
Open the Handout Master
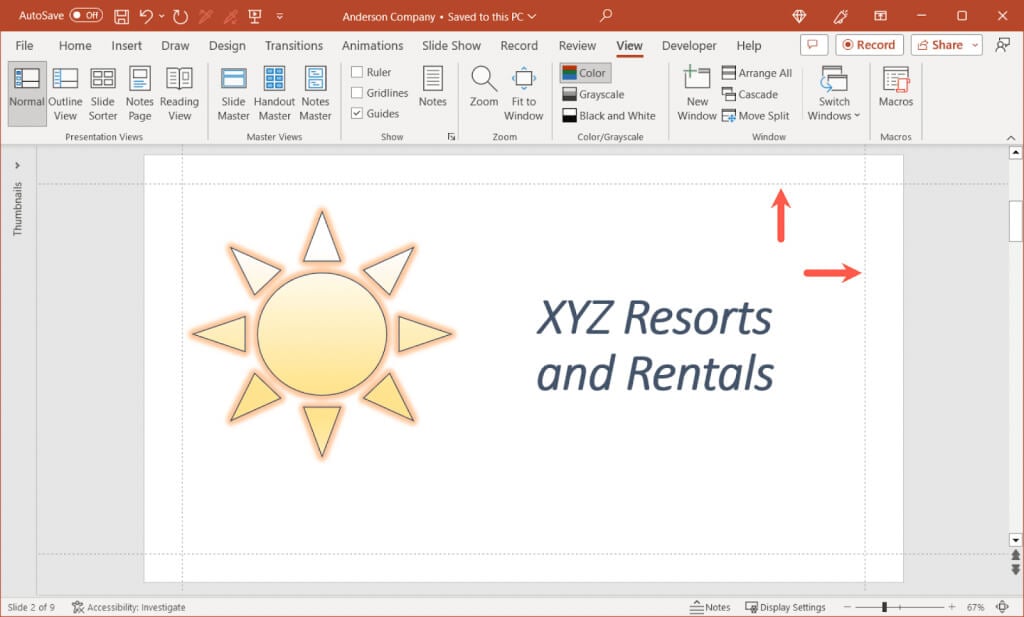(274, 94)
